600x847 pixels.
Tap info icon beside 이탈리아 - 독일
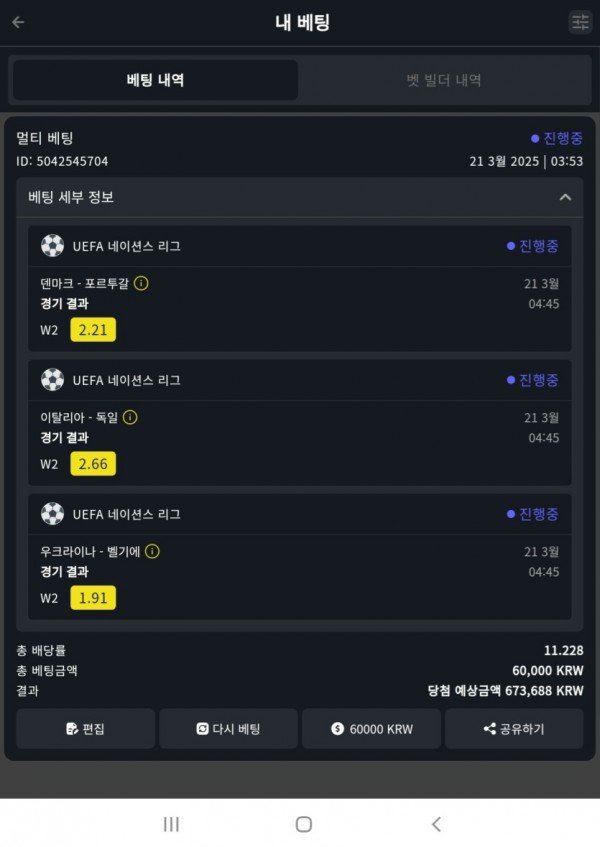(130, 417)
